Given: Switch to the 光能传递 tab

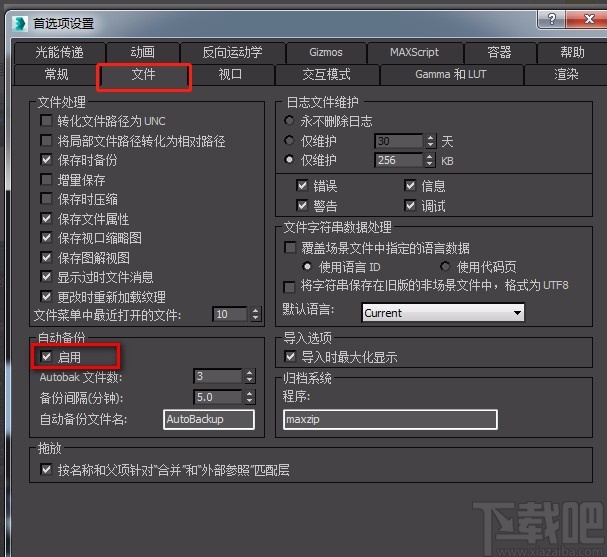Looking at the screenshot, I should click(x=60, y=52).
